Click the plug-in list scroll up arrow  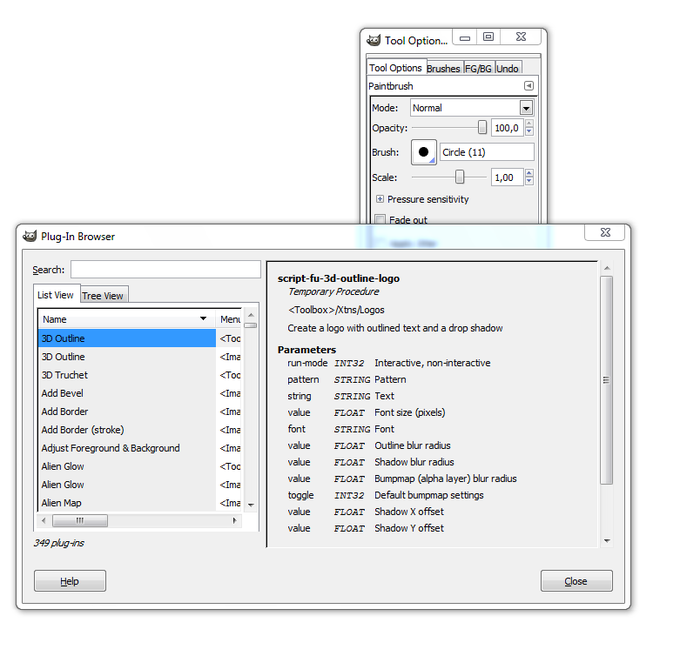click(x=251, y=315)
